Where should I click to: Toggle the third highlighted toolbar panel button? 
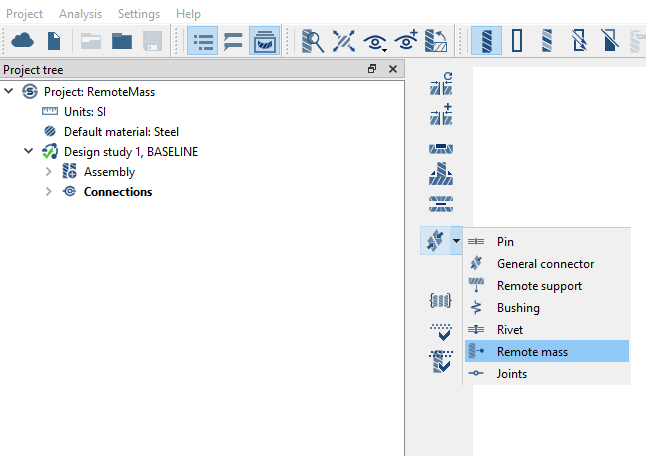(x=265, y=41)
